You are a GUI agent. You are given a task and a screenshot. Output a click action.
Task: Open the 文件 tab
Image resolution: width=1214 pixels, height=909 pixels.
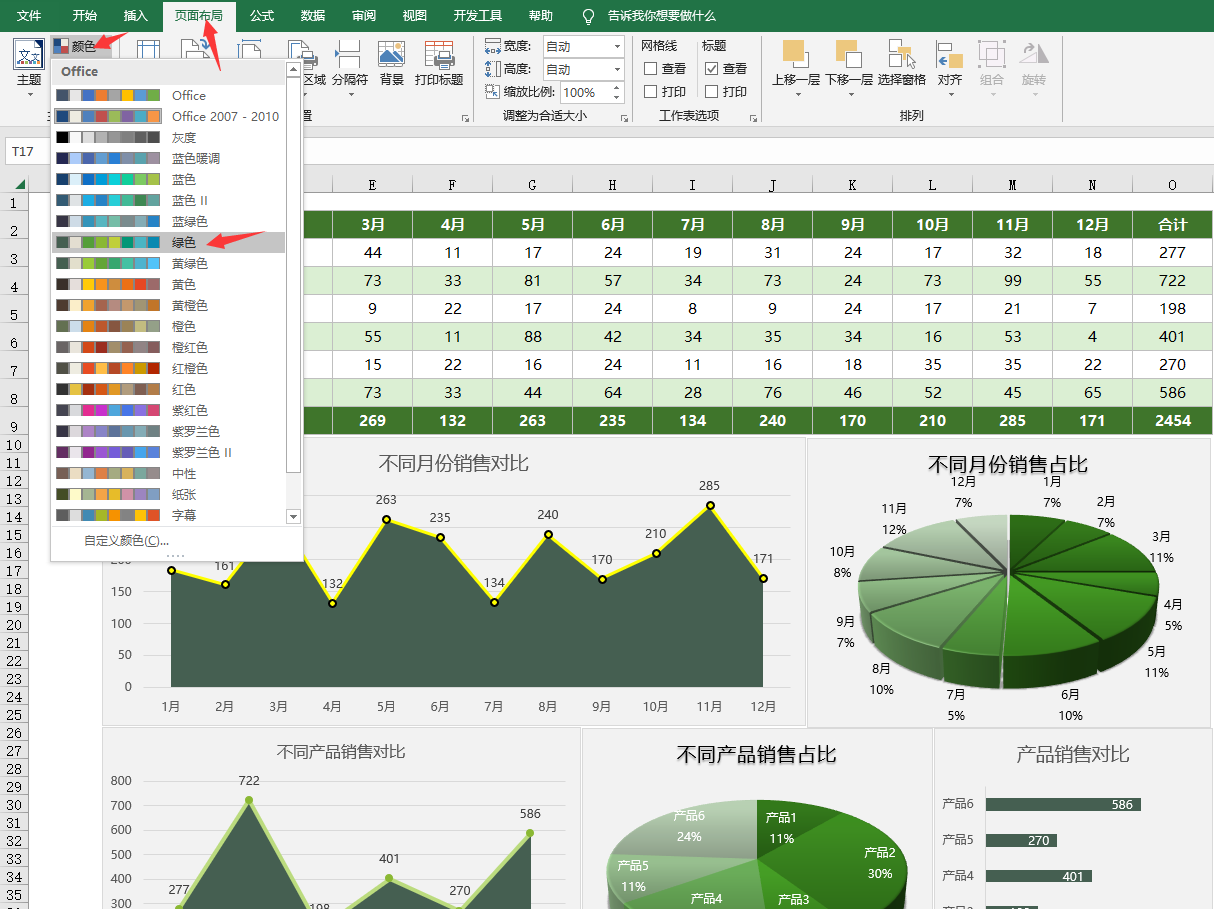click(29, 16)
